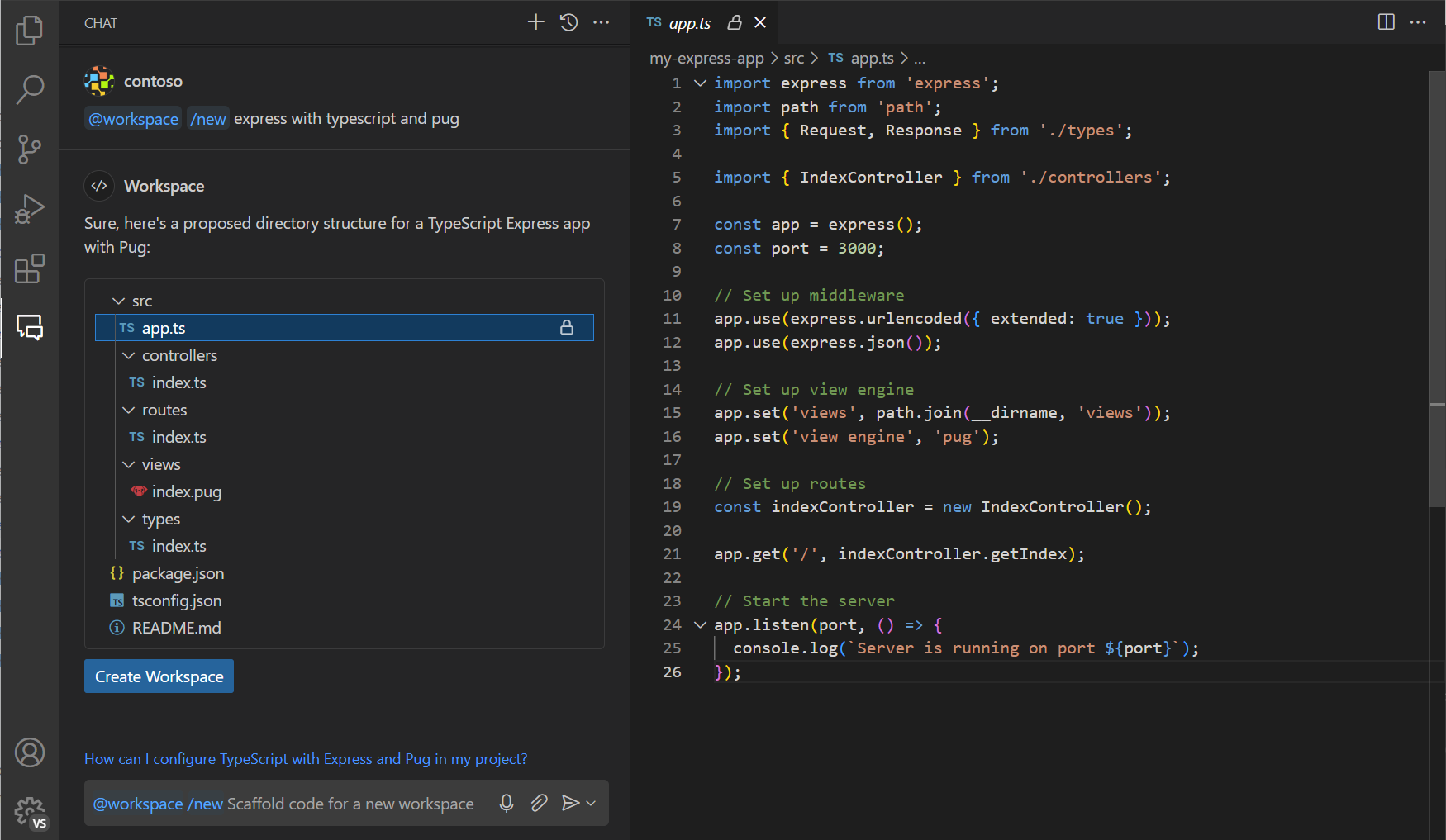Image resolution: width=1446 pixels, height=840 pixels.
Task: Send the chat message
Action: pyautogui.click(x=570, y=803)
